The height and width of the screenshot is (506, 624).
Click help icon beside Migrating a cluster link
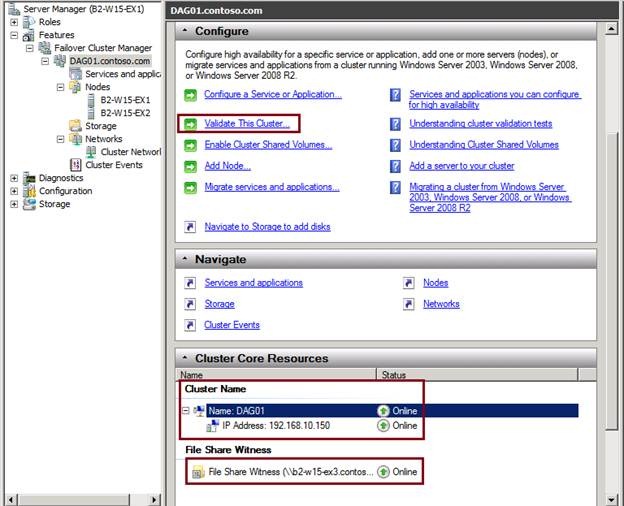coord(395,188)
